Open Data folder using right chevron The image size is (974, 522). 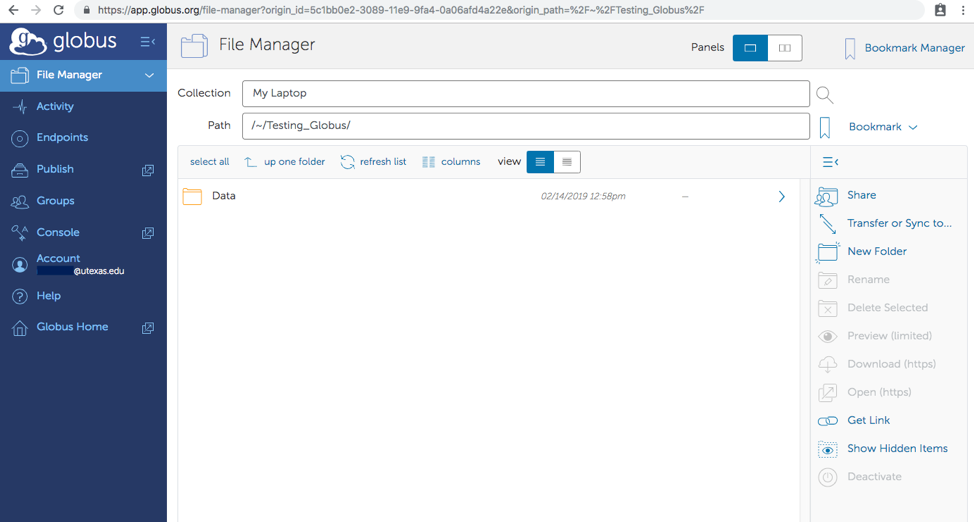click(782, 196)
